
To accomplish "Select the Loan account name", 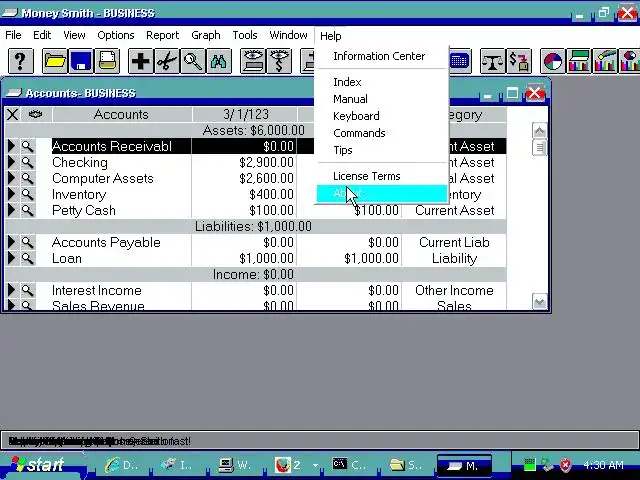I will tap(67, 258).
